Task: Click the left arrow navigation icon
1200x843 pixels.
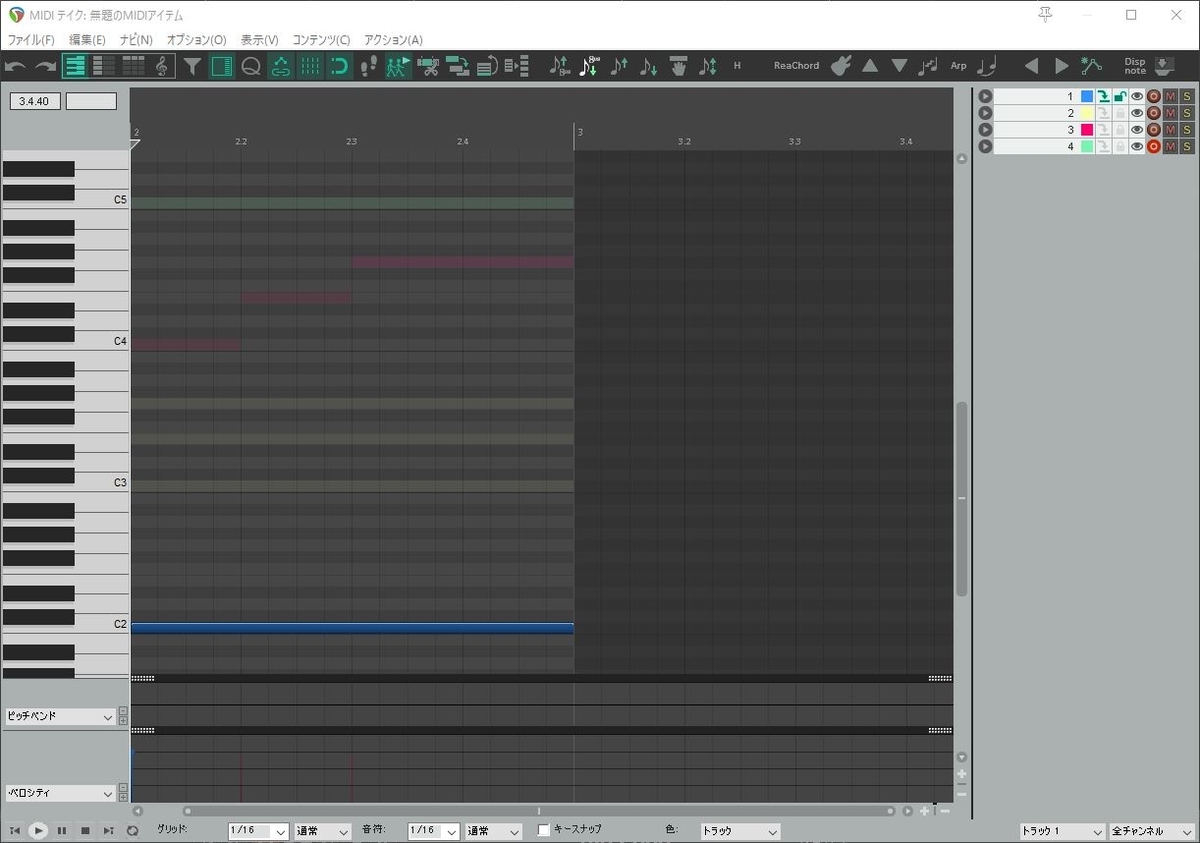Action: [1032, 66]
